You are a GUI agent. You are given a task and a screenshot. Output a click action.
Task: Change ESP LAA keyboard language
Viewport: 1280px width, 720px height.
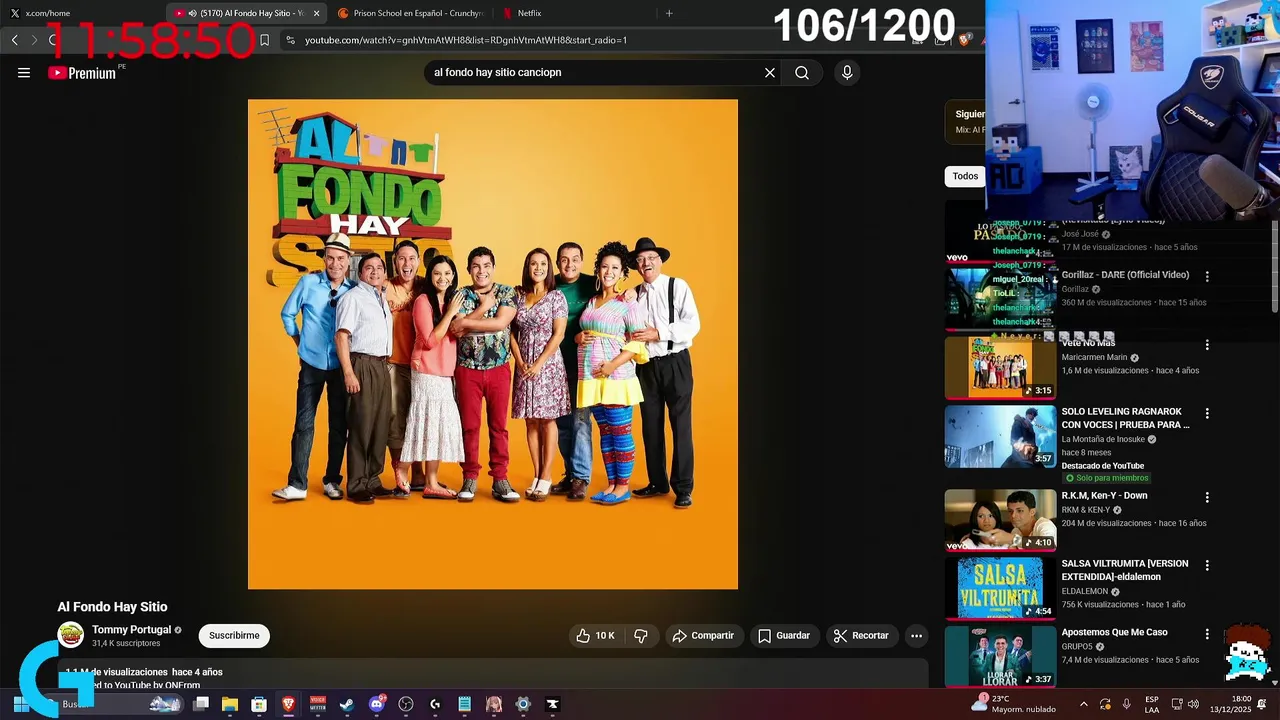coord(1152,704)
